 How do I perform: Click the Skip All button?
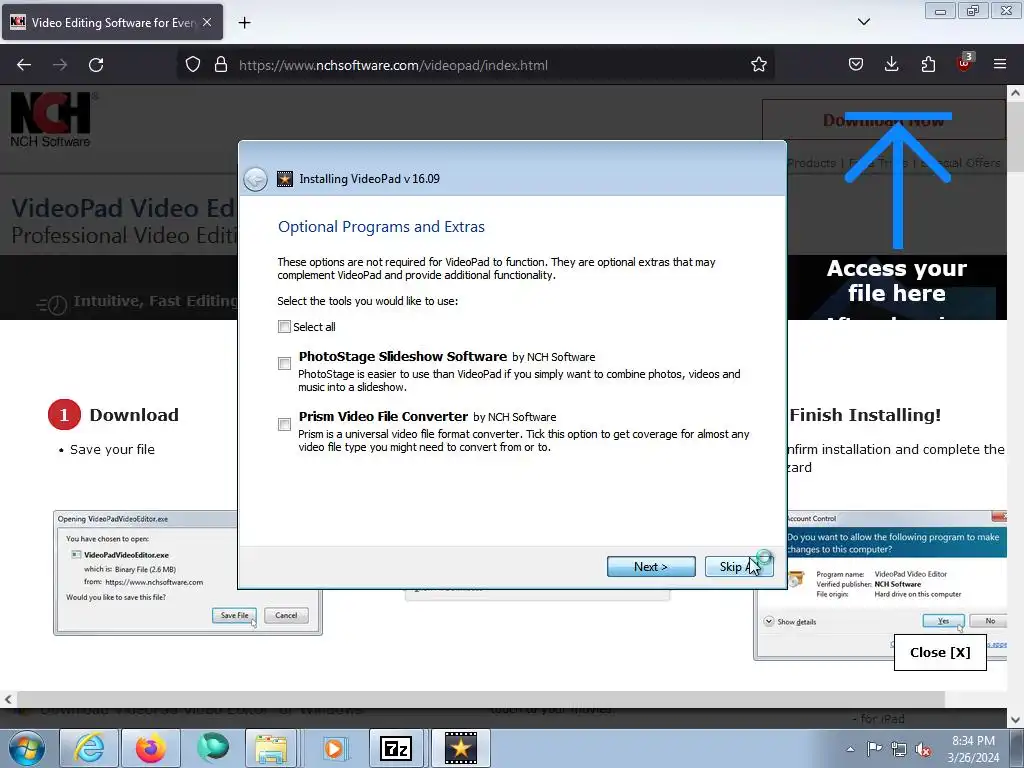tap(739, 567)
